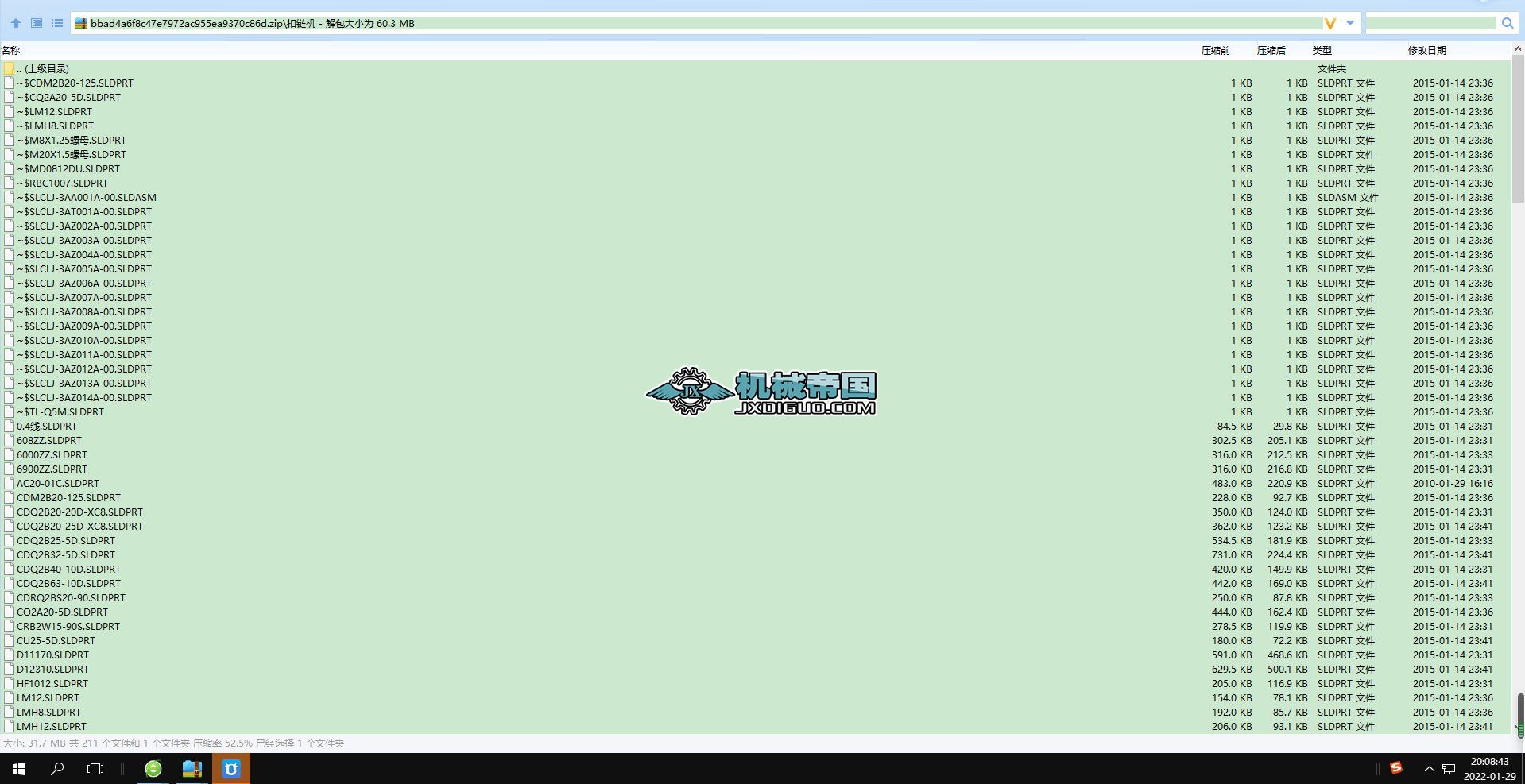1525x784 pixels.
Task: Click the file icon beside 608ZZ.SLDPRT
Action: [x=9, y=441]
